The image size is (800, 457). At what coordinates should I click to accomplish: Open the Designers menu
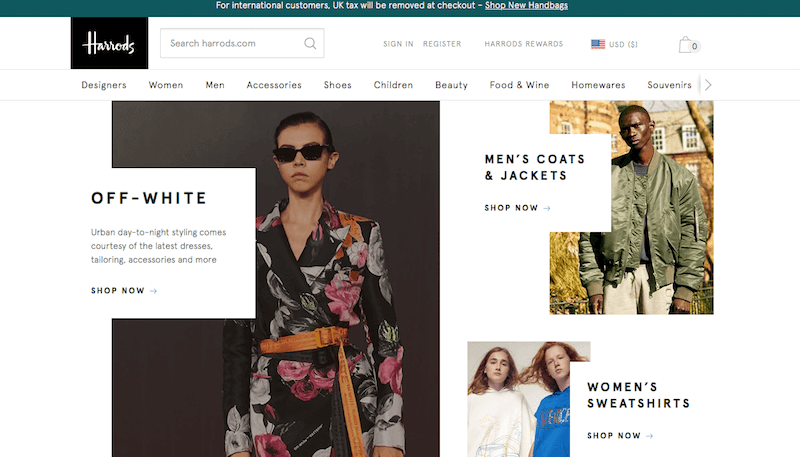tap(104, 85)
